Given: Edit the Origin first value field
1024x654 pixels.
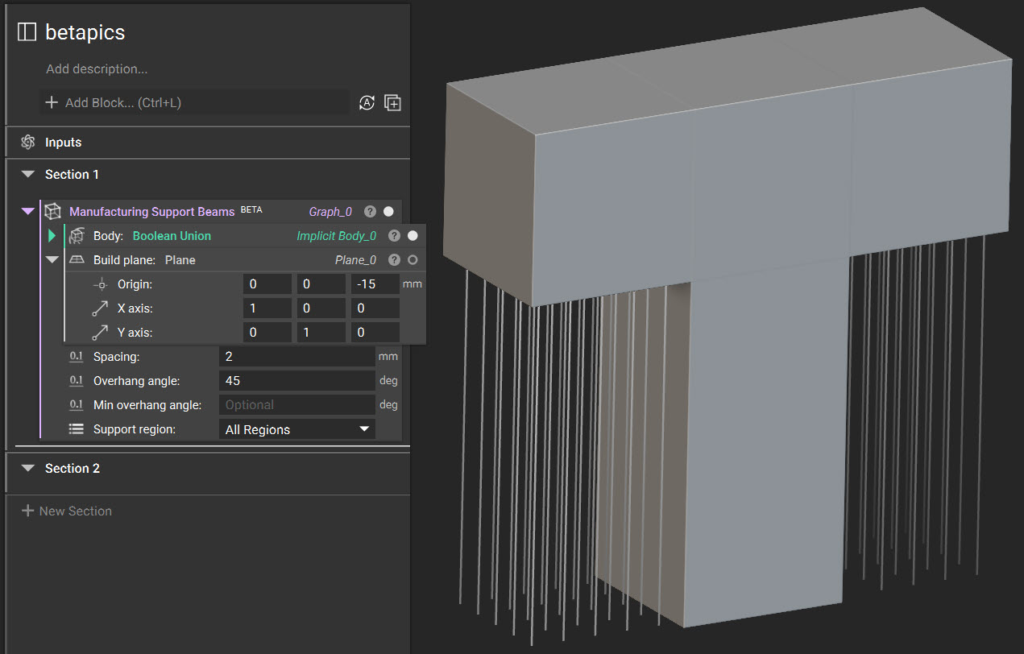Looking at the screenshot, I should pos(267,284).
